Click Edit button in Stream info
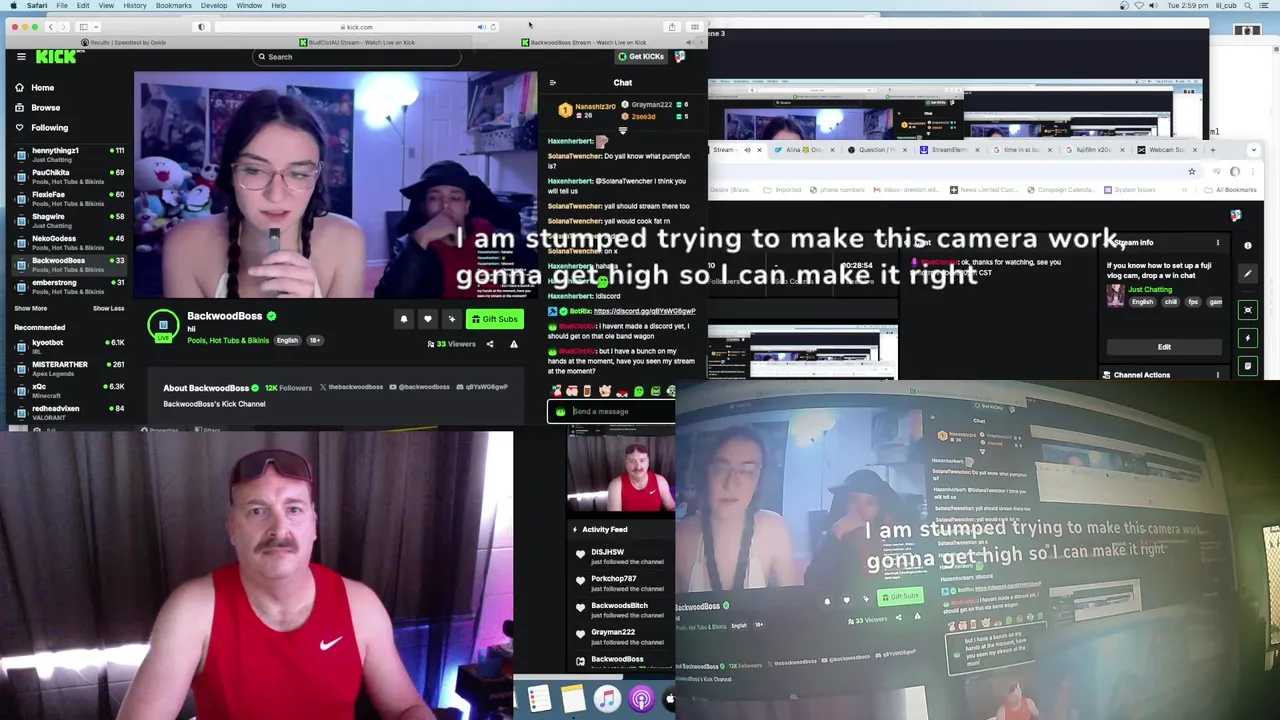1280x720 pixels. tap(1164, 347)
